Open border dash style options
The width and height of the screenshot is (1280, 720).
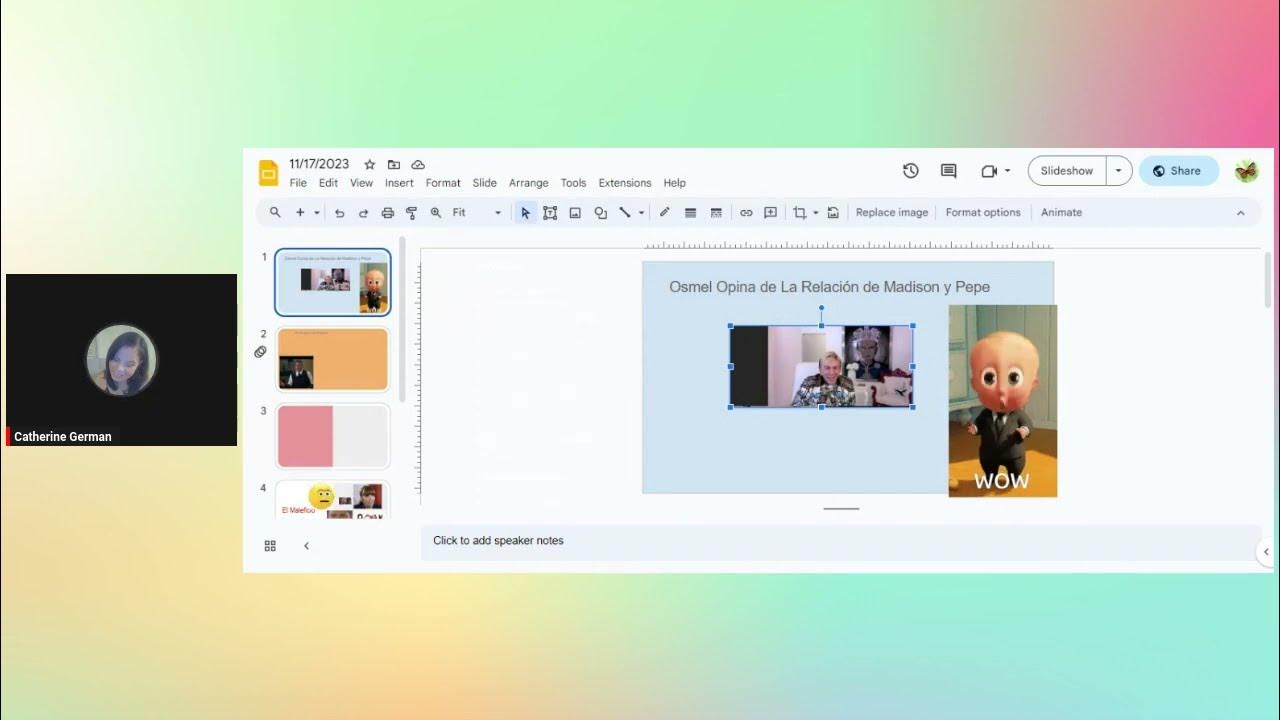coord(716,212)
